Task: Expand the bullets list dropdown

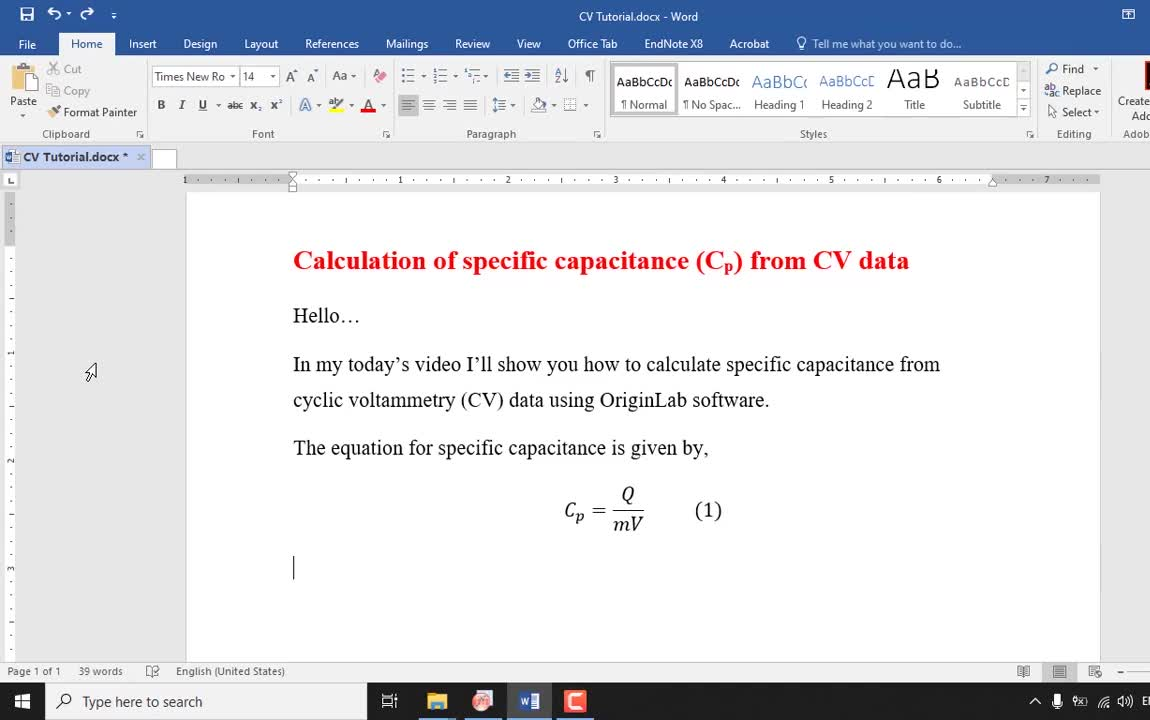Action: (x=423, y=76)
